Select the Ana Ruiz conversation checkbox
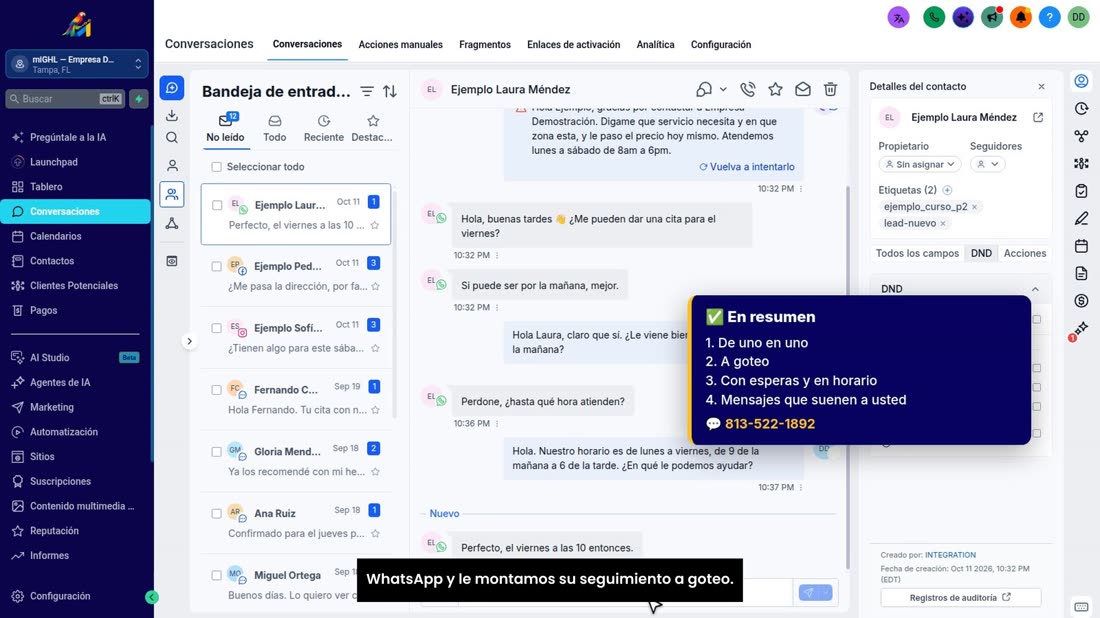1100x618 pixels. tap(216, 513)
